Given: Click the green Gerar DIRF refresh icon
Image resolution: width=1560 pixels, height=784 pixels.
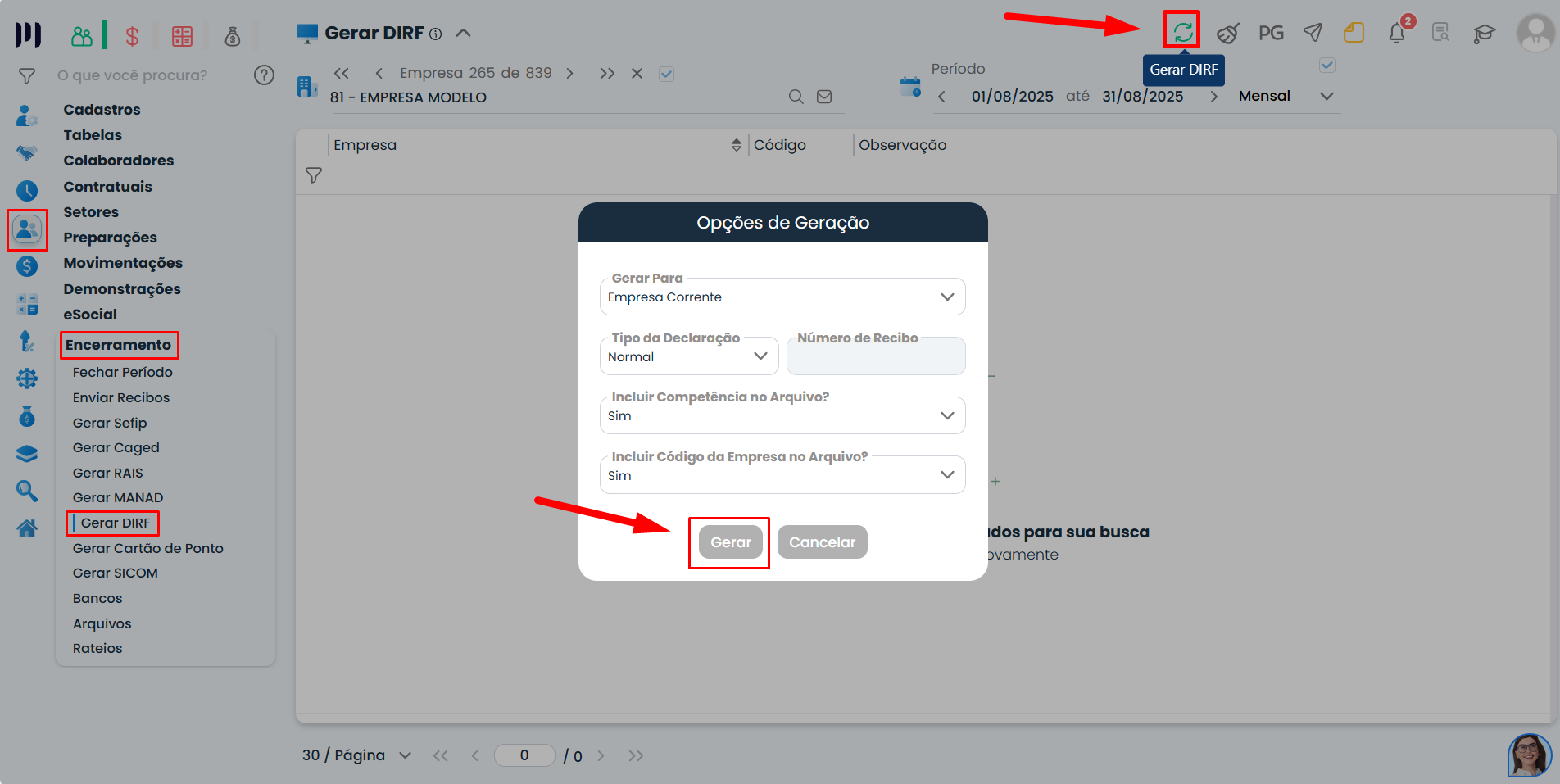Looking at the screenshot, I should pos(1181,32).
